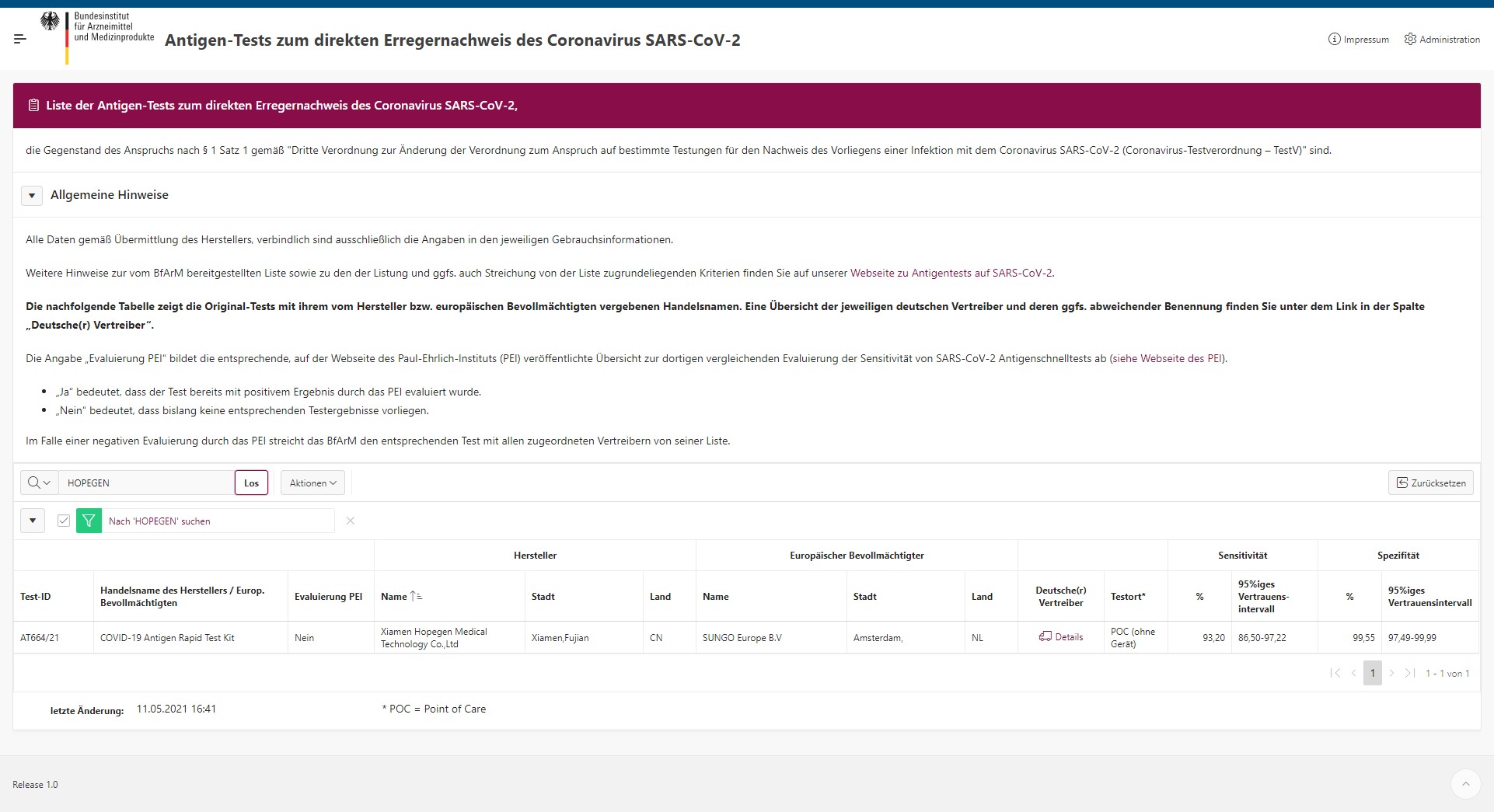This screenshot has width=1494, height=812.
Task: Remove the HOPEGEN filter with the X
Action: pos(351,521)
